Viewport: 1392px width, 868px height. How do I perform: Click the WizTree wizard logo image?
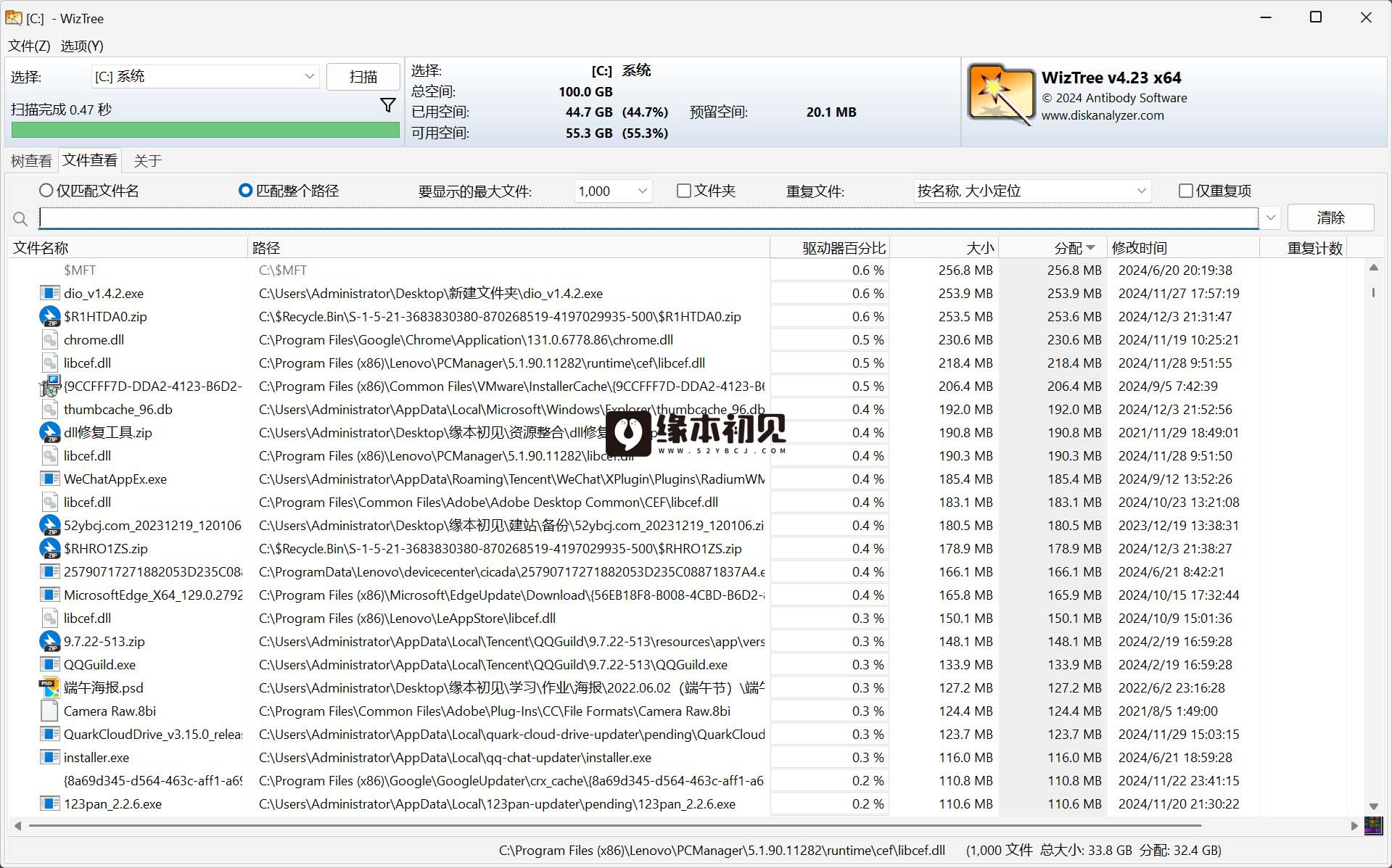pos(1001,94)
